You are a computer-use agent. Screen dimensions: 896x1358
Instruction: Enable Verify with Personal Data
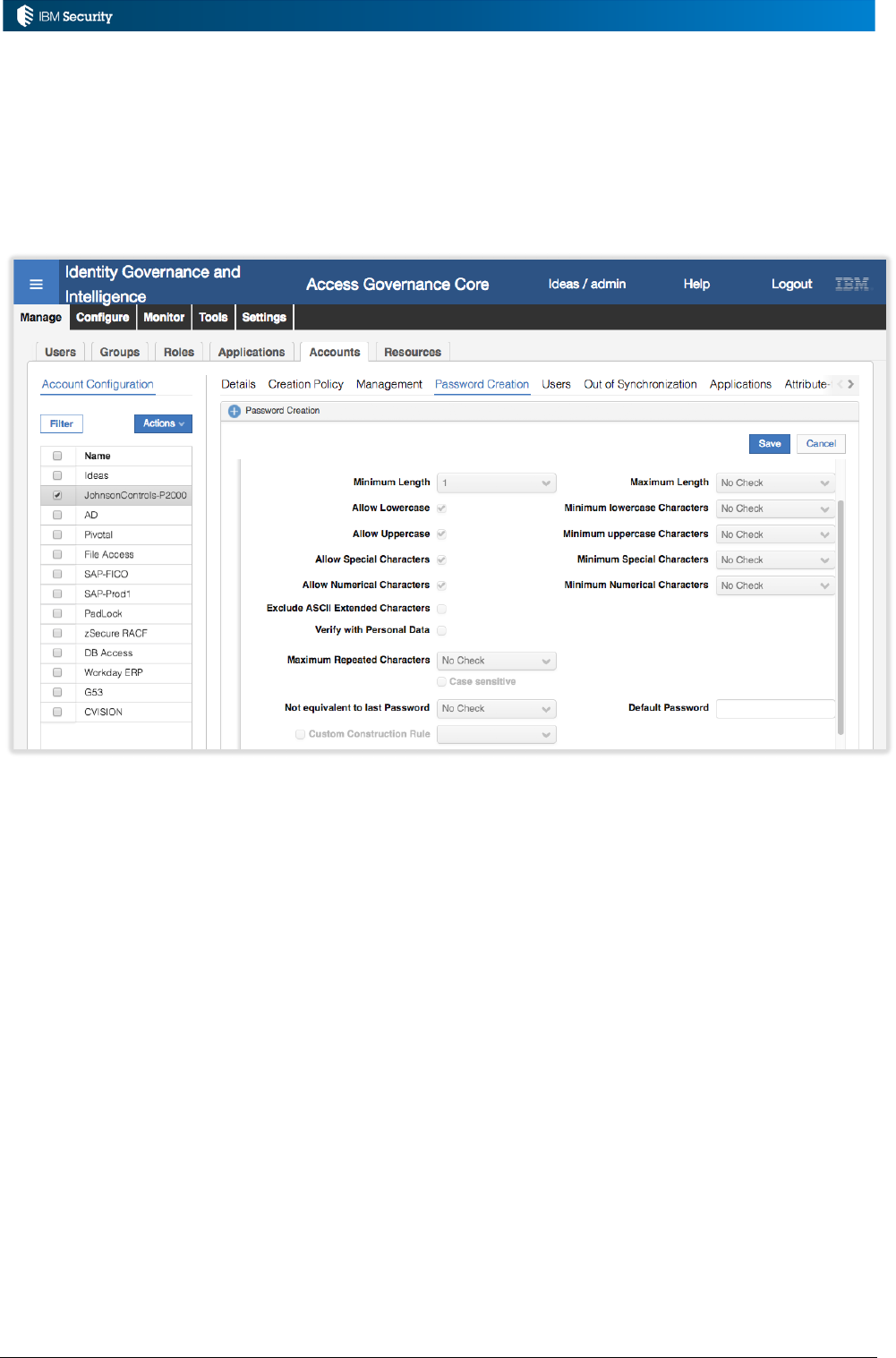point(441,630)
